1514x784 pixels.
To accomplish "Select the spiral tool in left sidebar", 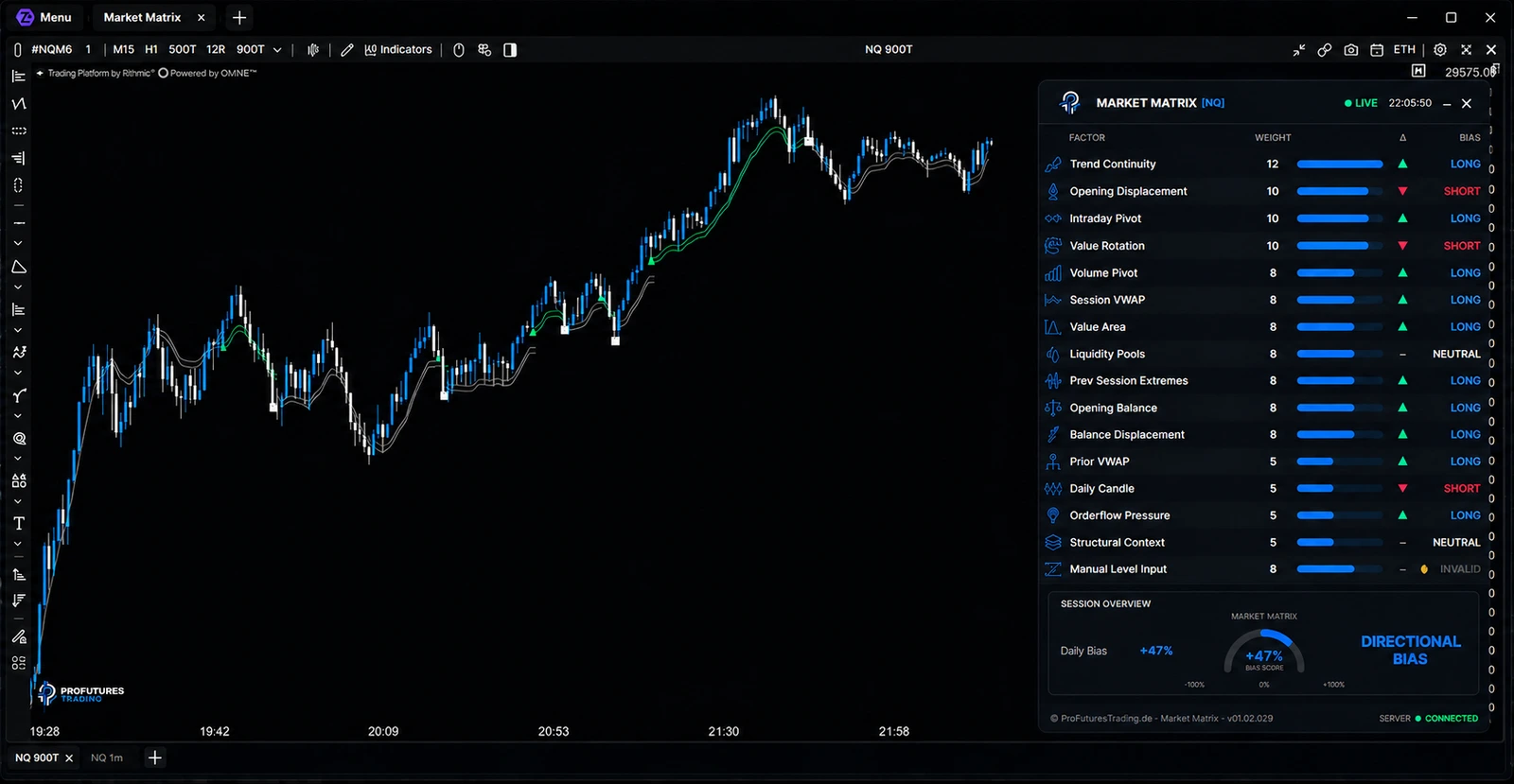I will pyautogui.click(x=18, y=439).
